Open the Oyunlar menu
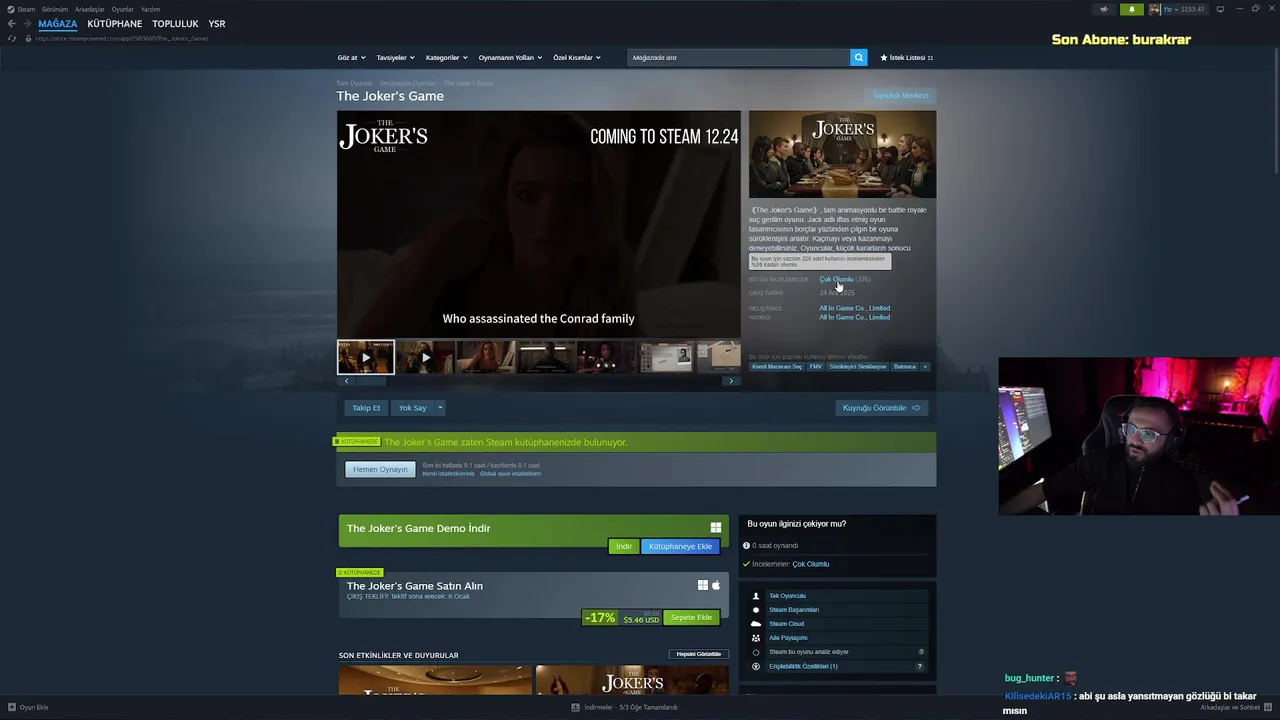The width and height of the screenshot is (1280, 720). [x=123, y=9]
